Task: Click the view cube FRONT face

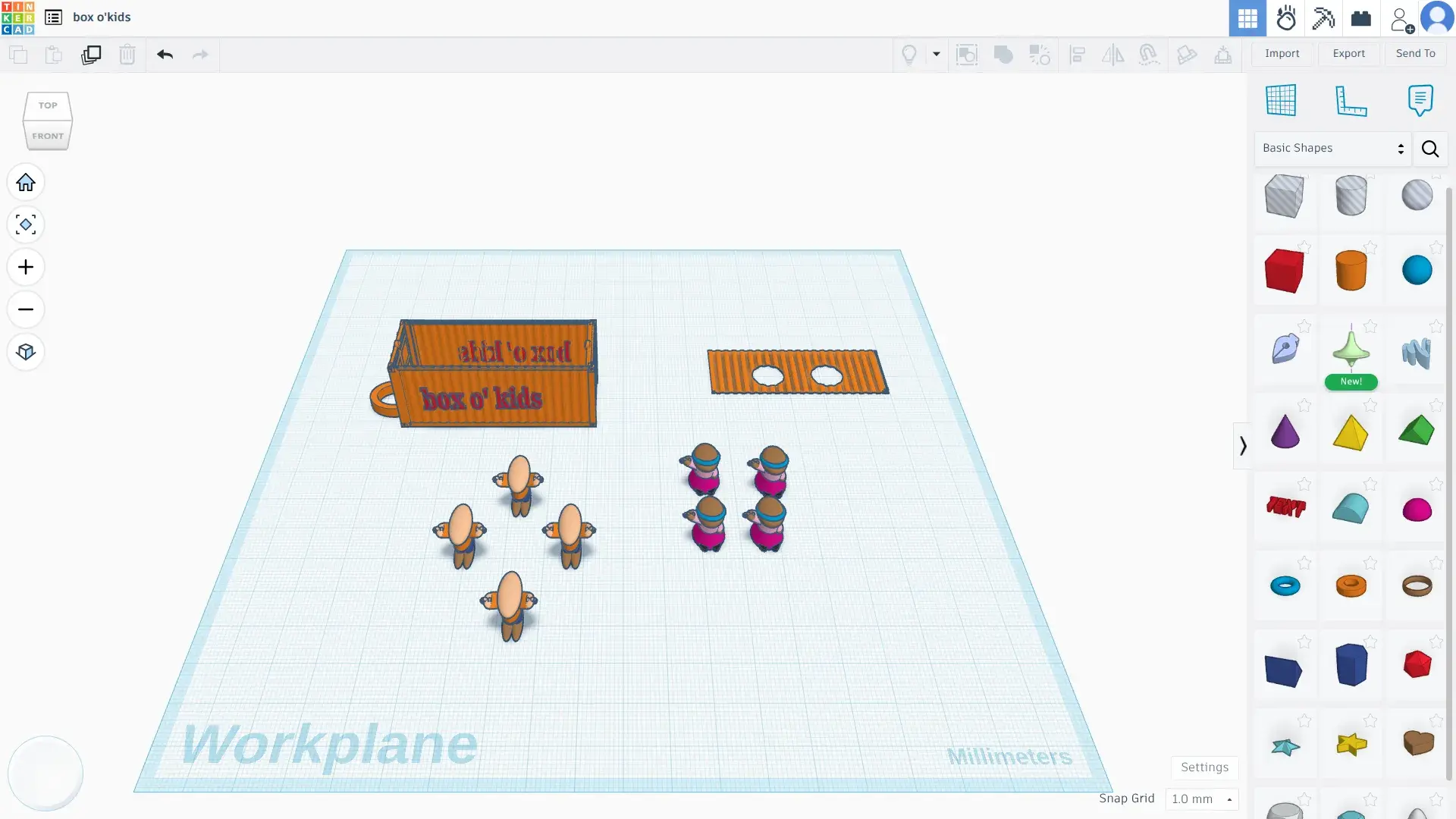Action: [48, 136]
